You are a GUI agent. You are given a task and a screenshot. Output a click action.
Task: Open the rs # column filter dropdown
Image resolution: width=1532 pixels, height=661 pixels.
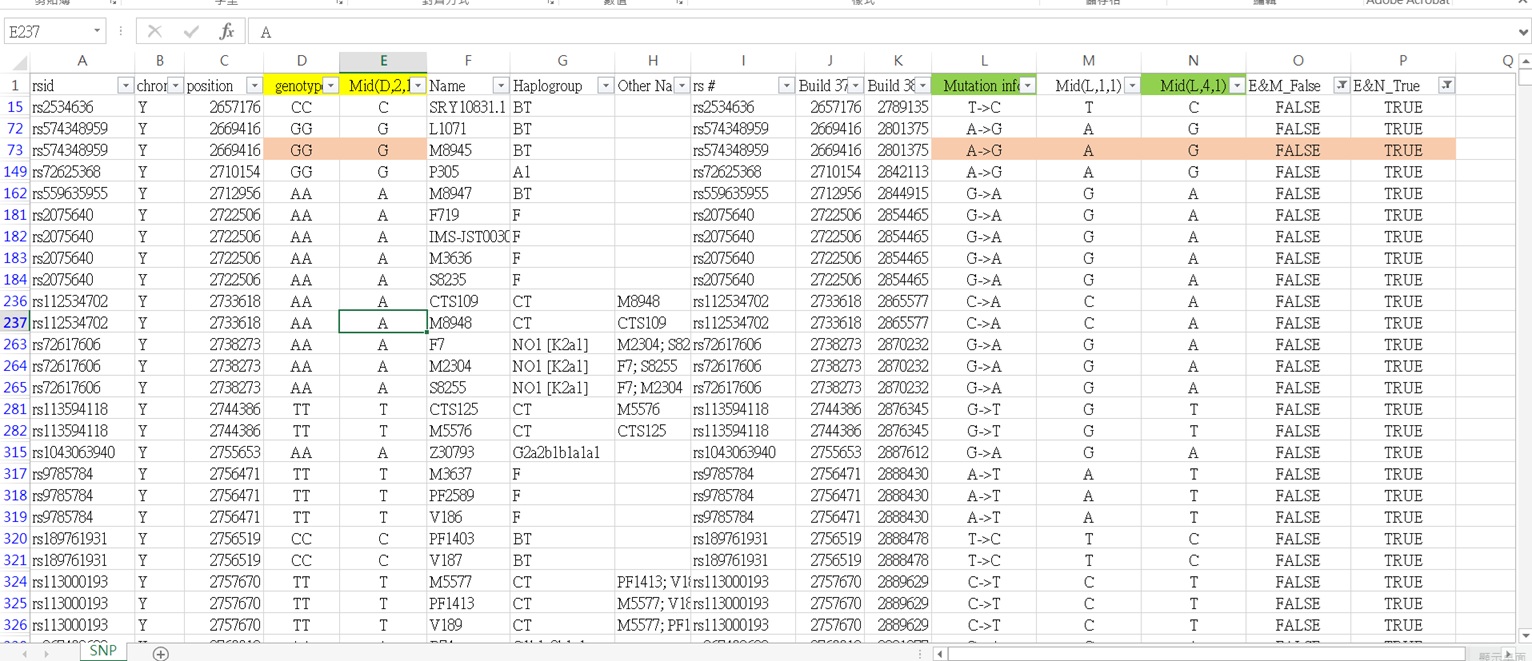pos(786,86)
